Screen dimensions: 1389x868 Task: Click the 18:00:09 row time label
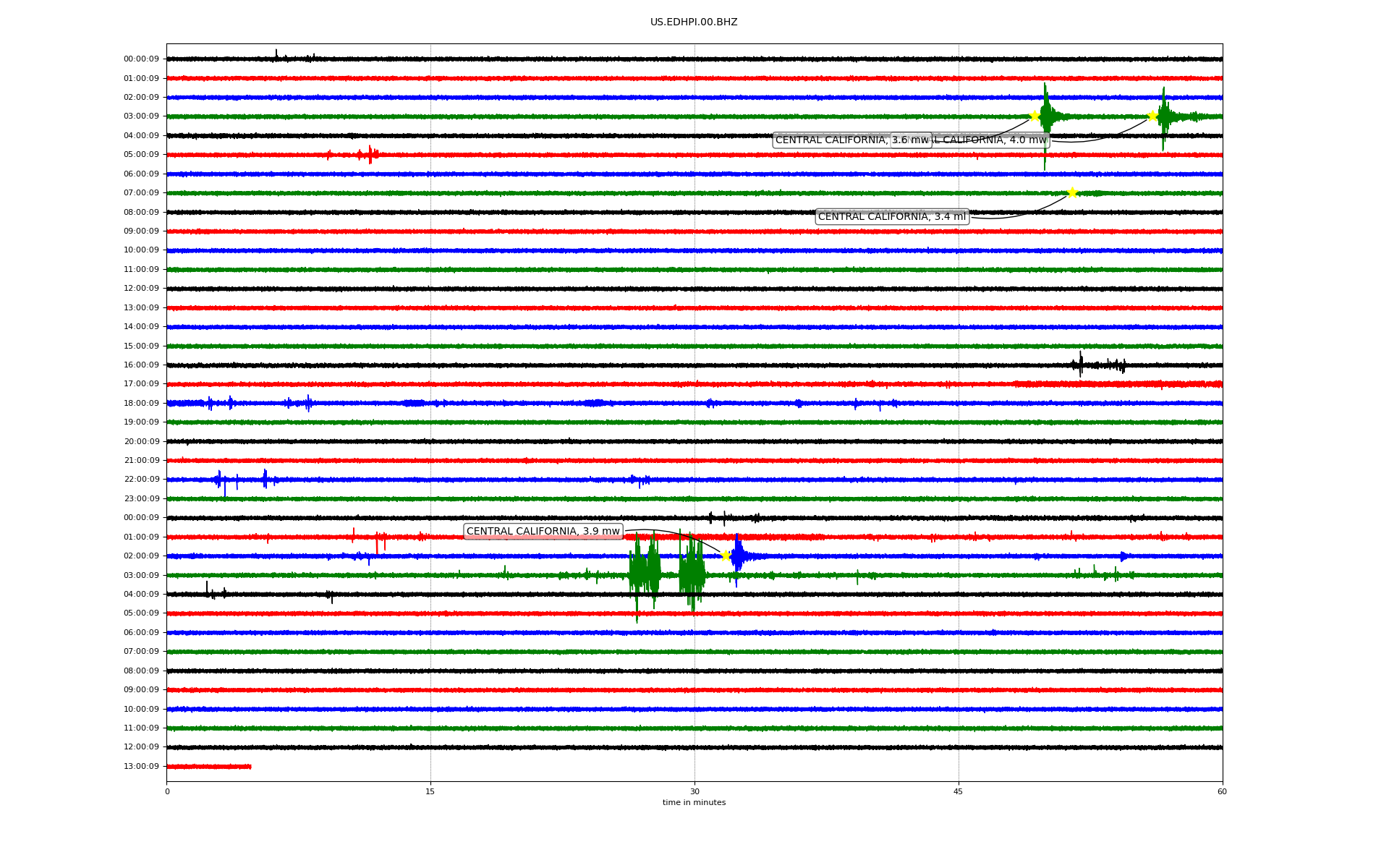[141, 404]
